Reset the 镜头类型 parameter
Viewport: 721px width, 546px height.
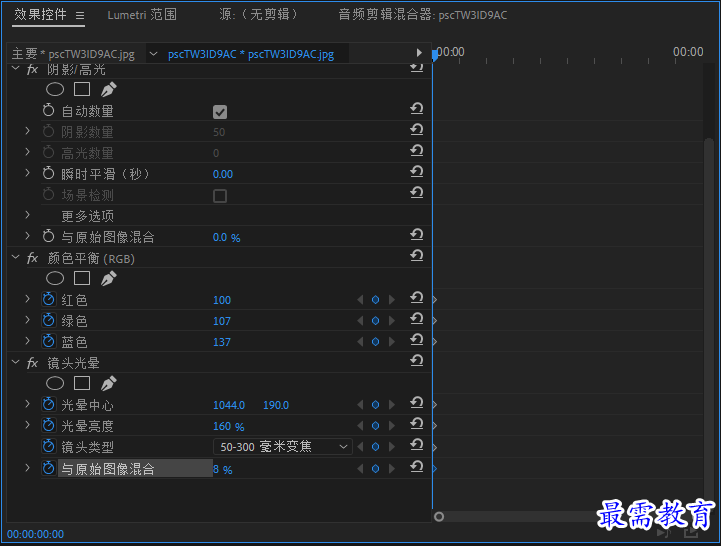(417, 445)
